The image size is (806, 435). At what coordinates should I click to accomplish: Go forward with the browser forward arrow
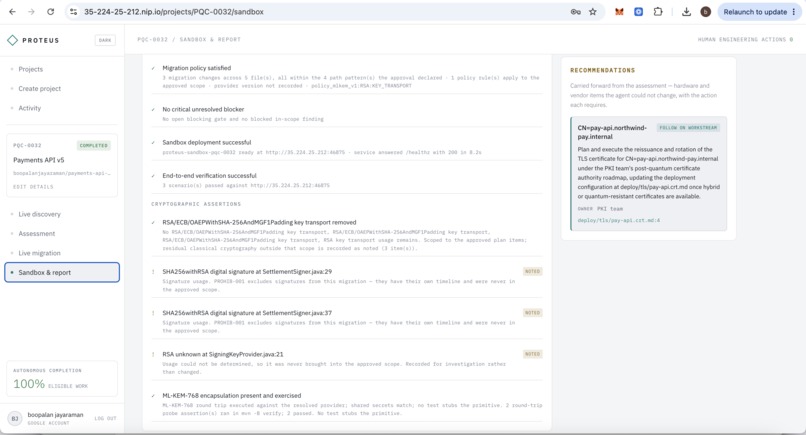31,12
